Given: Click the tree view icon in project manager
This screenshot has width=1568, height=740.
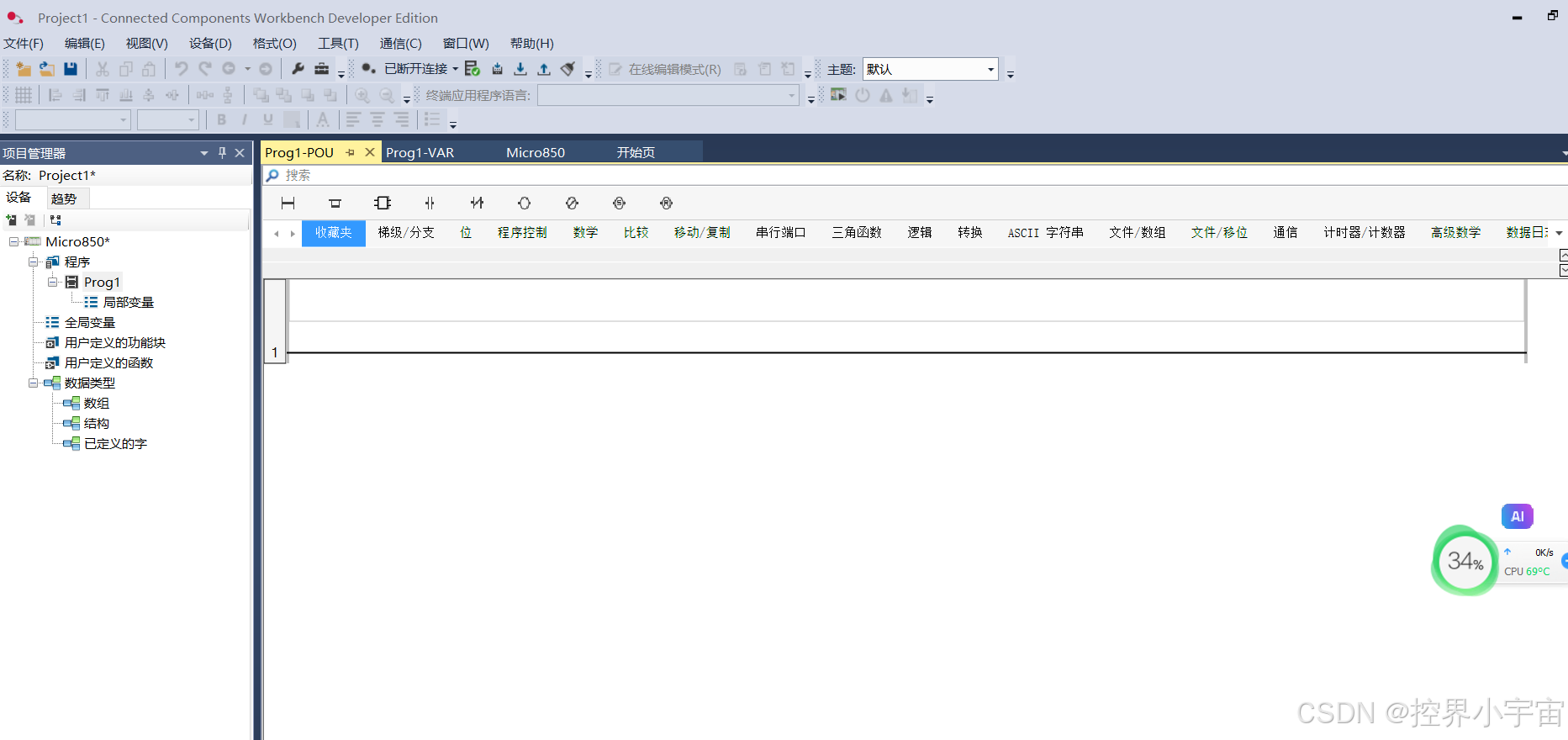Looking at the screenshot, I should pos(55,220).
